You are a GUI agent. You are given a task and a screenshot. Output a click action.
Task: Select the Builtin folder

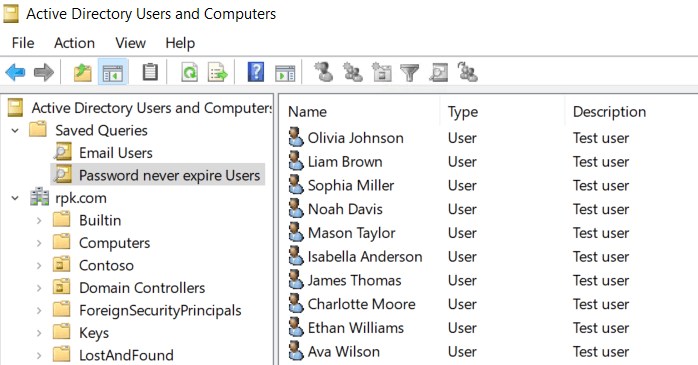[100, 220]
